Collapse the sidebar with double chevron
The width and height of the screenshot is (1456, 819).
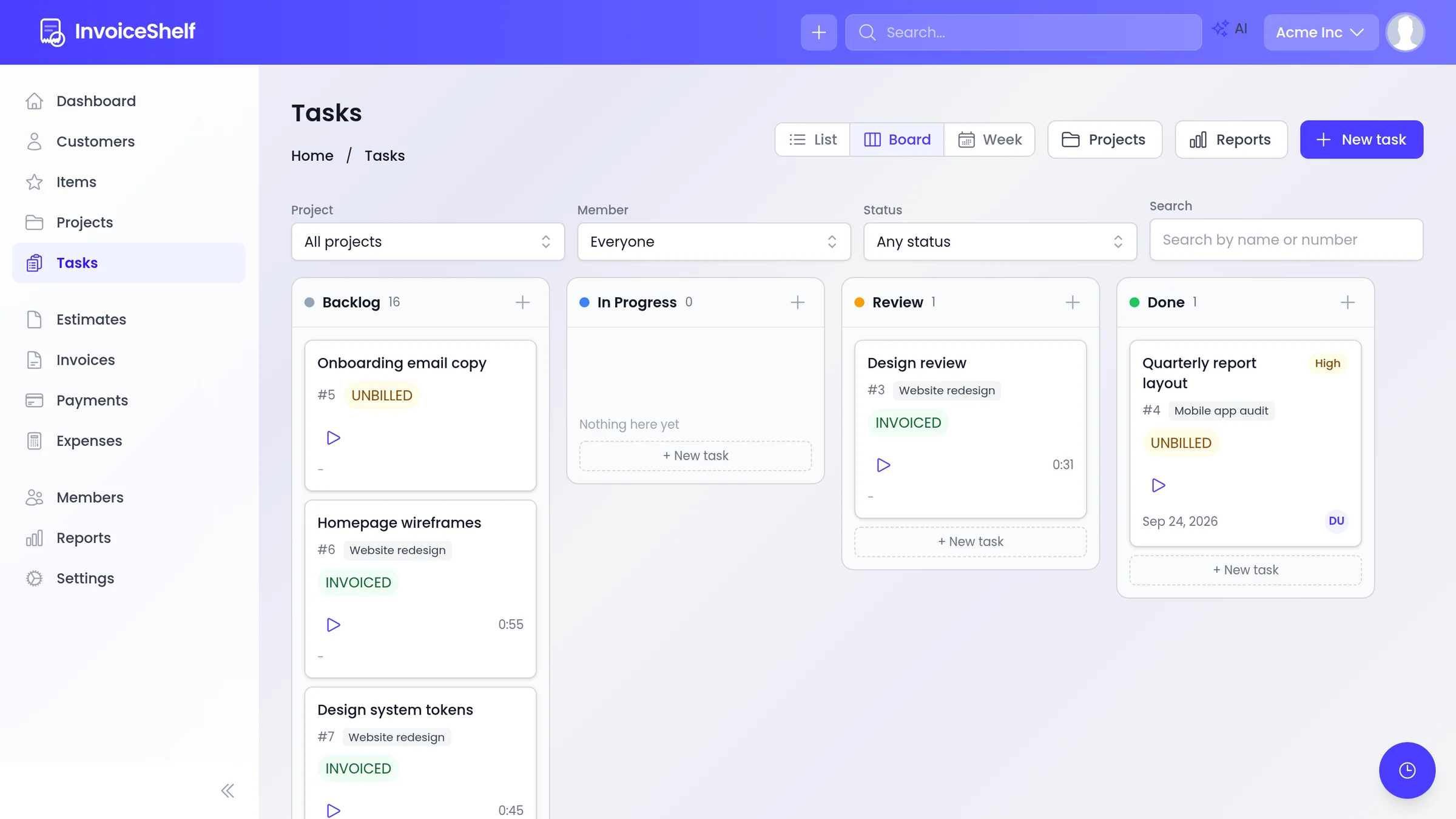227,790
